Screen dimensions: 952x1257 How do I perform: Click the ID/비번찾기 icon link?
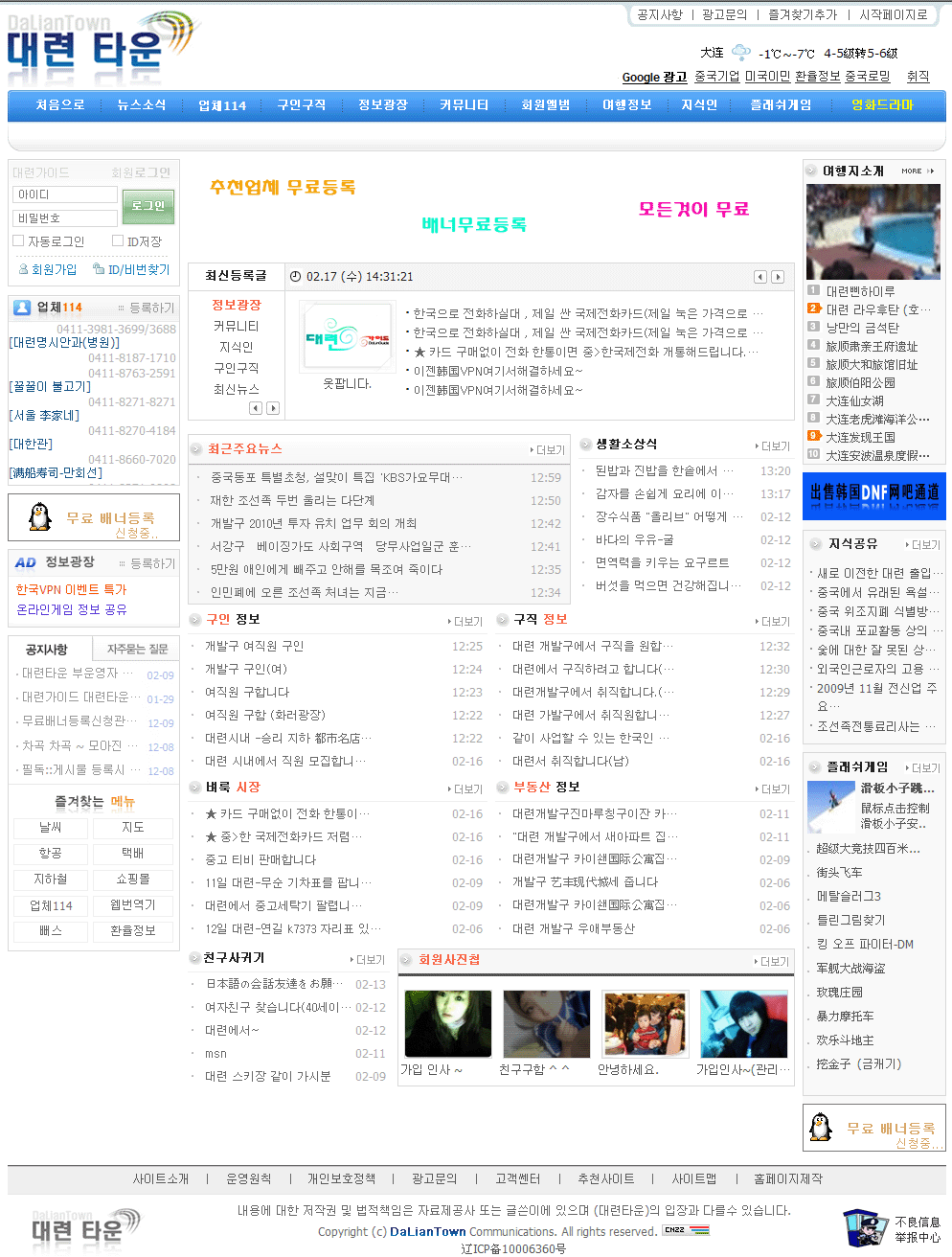click(x=131, y=269)
